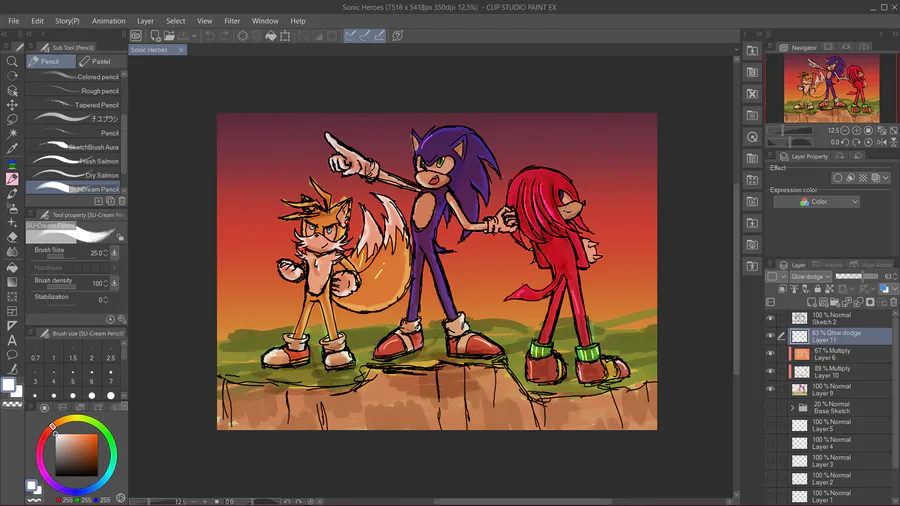Hide Layer 10 visibility eye
Screen dimensions: 900x506
(x=770, y=372)
